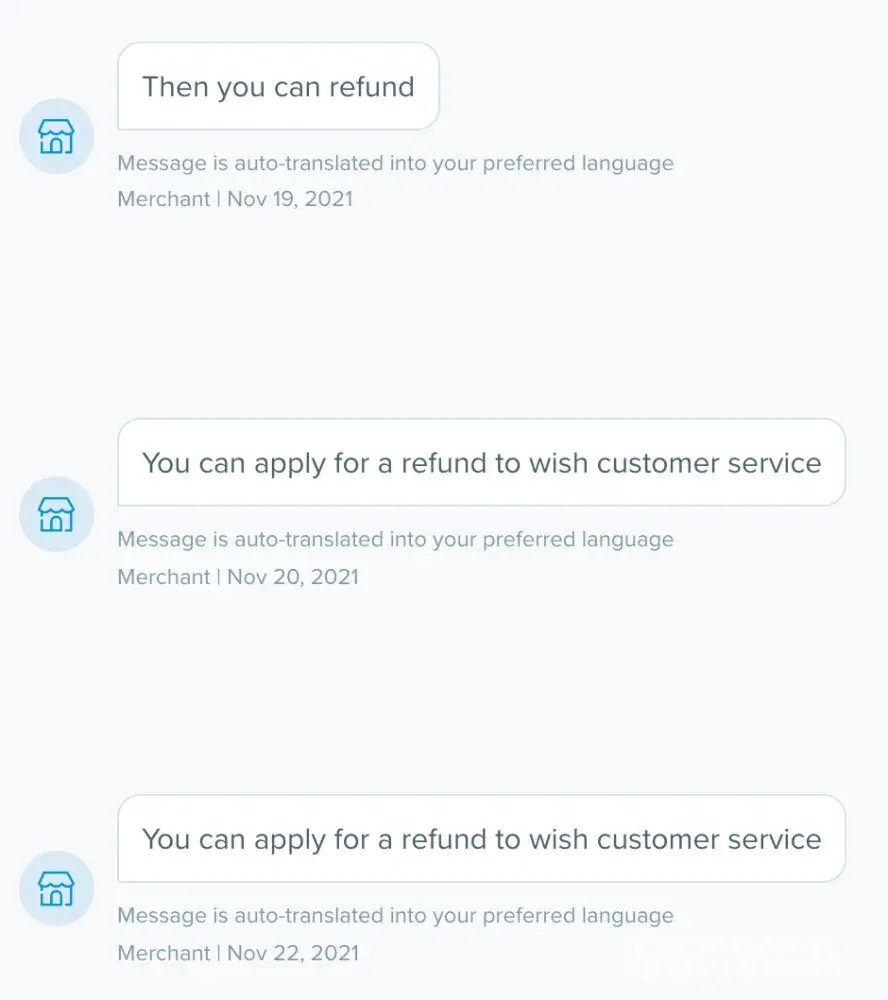Screen dimensions: 888x1000
Task: Tap the merchant storefront icon beside Nov 22 message
Action: [56, 888]
